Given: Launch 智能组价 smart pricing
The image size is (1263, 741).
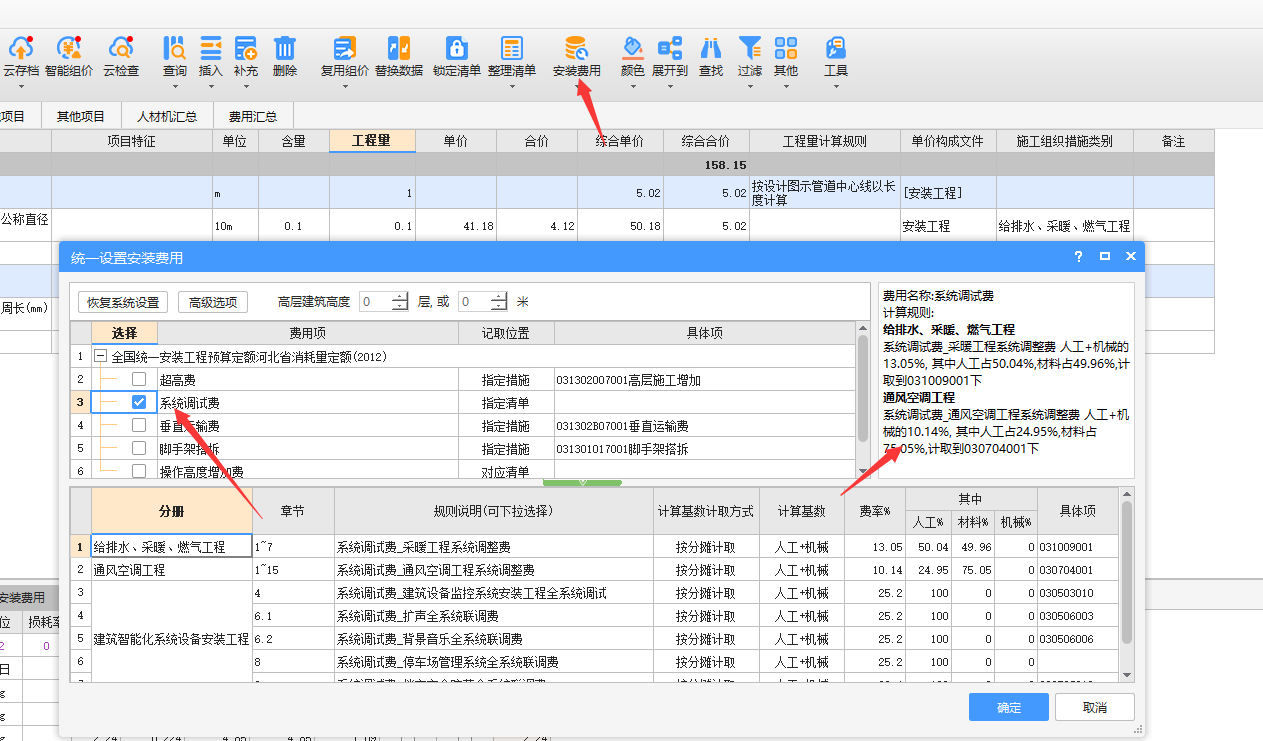Looking at the screenshot, I should pos(69,58).
